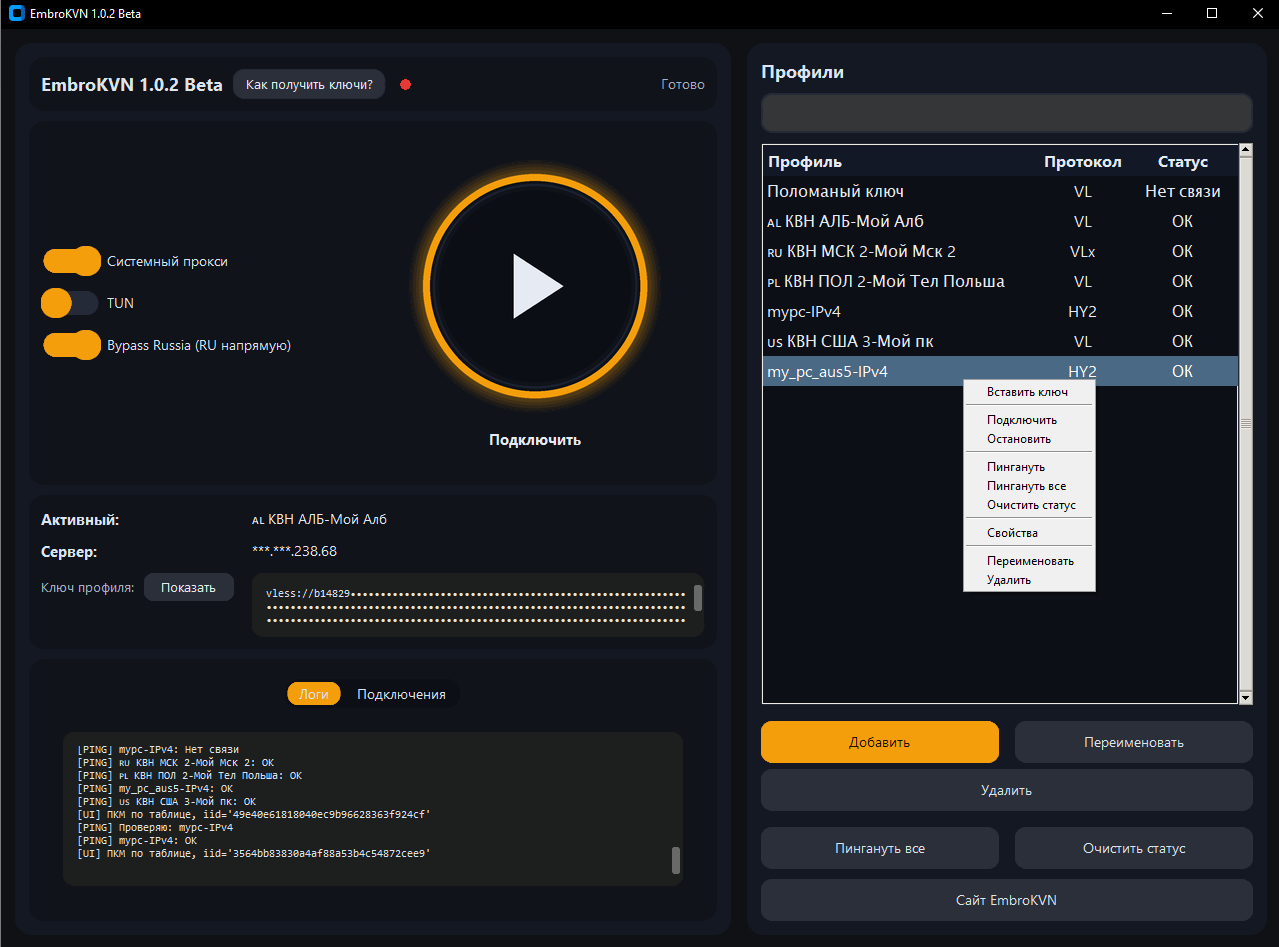Select the Поломаный ключ profile row
The width and height of the screenshot is (1279, 947).
[900, 191]
